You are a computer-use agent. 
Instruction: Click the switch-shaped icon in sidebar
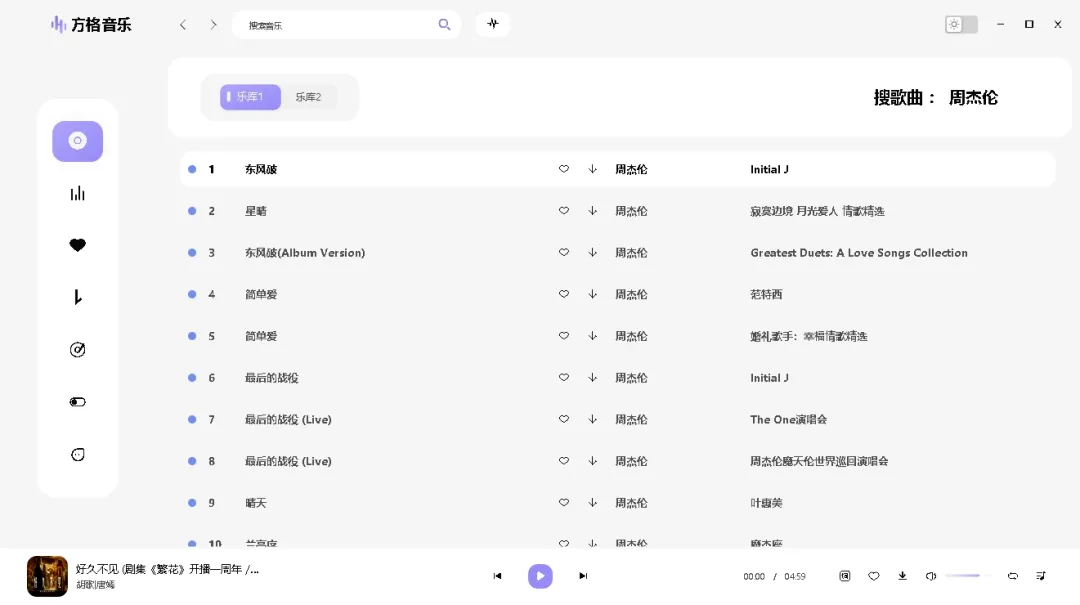pyautogui.click(x=78, y=402)
